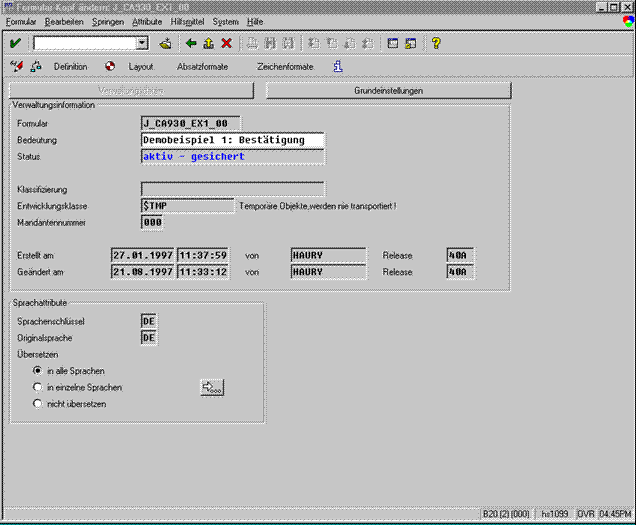Click the Bedeutung text field

(x=233, y=140)
